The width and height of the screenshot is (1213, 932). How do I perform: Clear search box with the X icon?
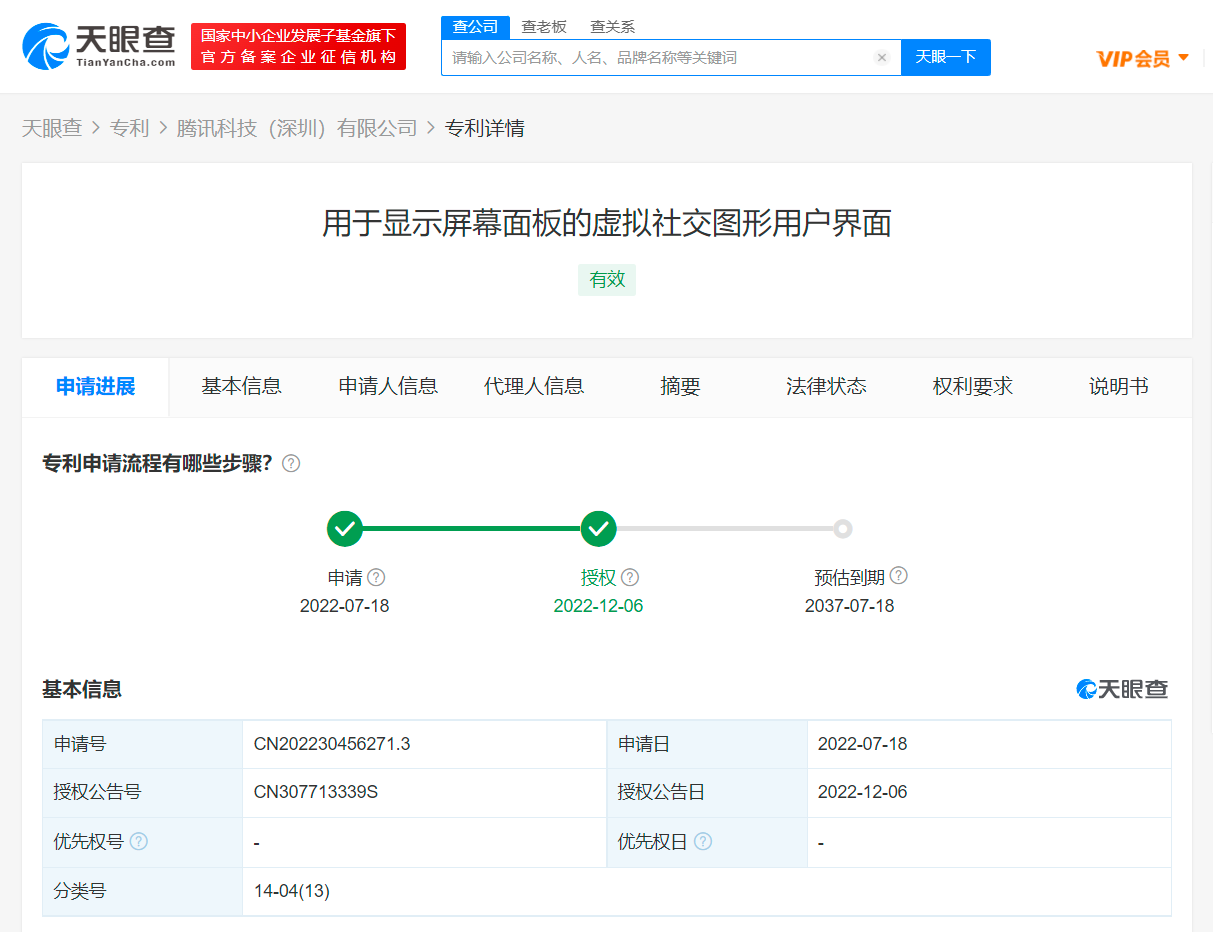tap(881, 58)
